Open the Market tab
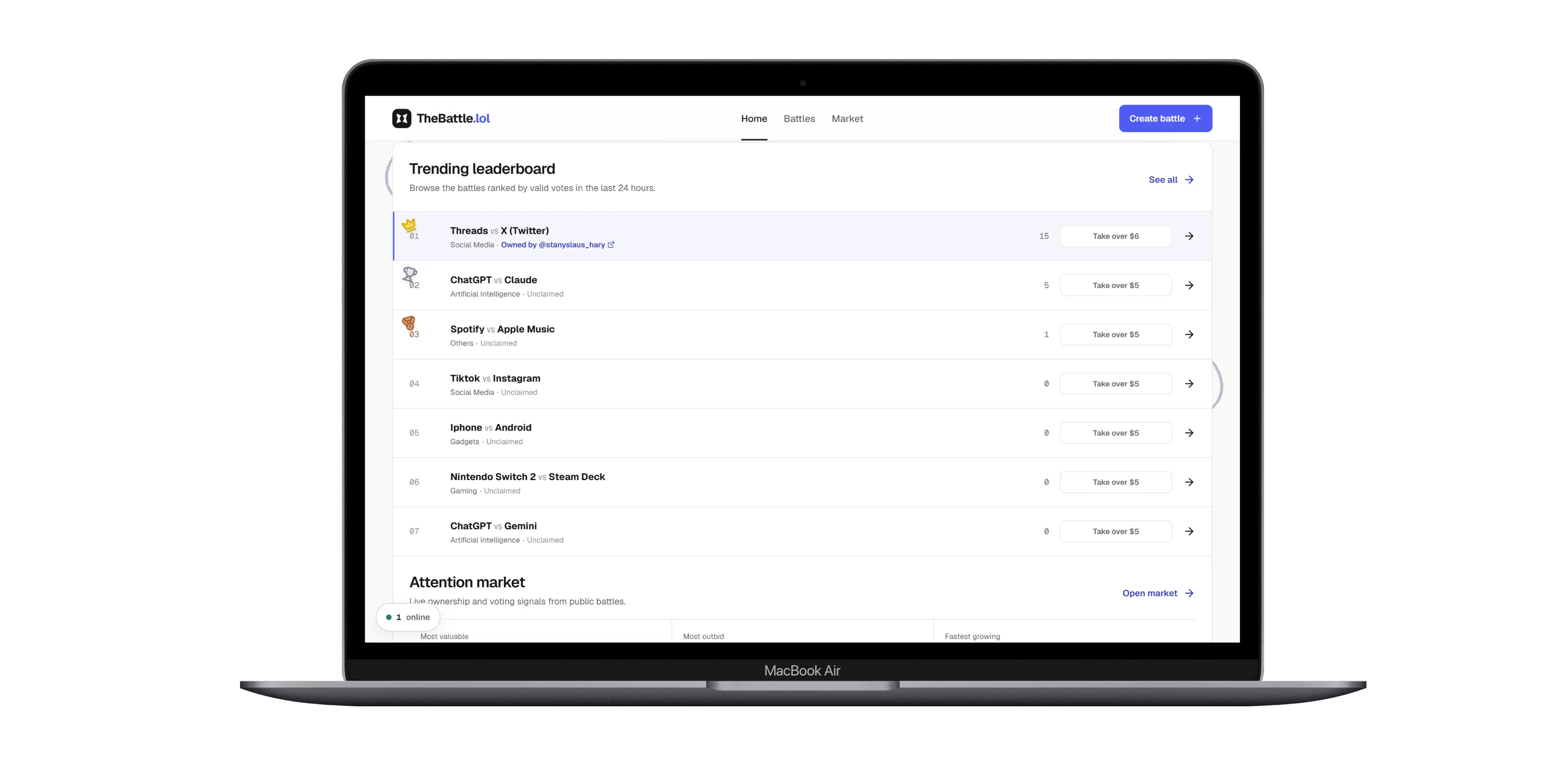 point(847,119)
